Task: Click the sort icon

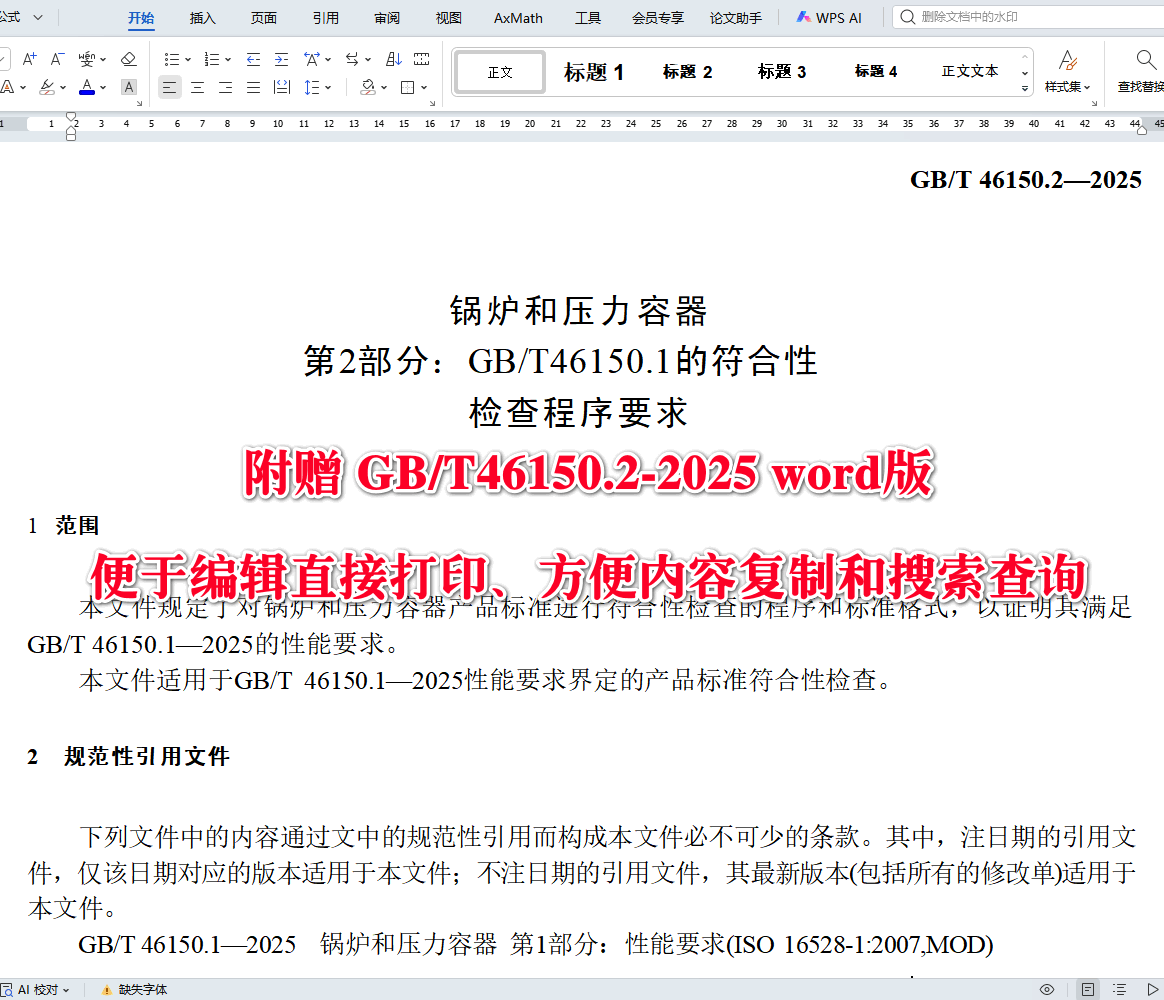Action: coord(393,59)
